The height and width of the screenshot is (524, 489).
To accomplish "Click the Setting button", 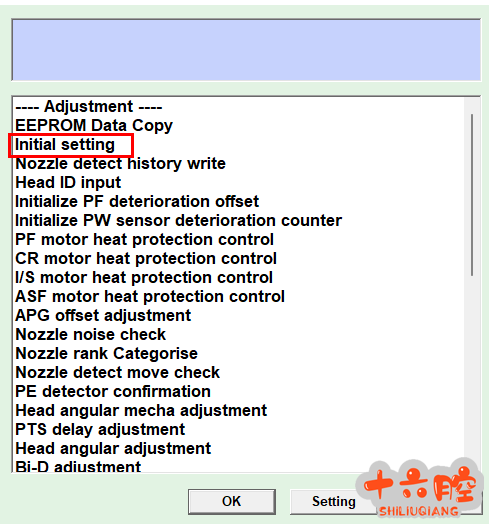I will tap(334, 502).
